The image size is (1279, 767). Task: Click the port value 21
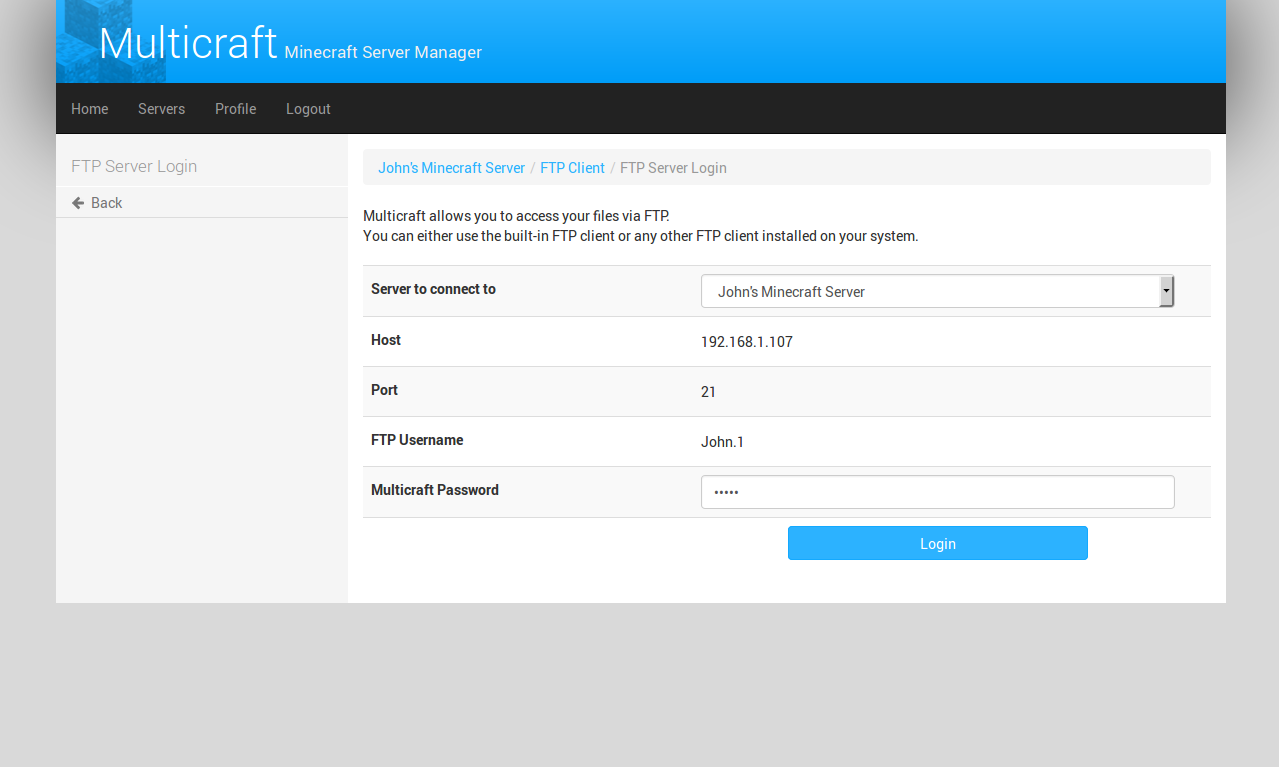(708, 392)
